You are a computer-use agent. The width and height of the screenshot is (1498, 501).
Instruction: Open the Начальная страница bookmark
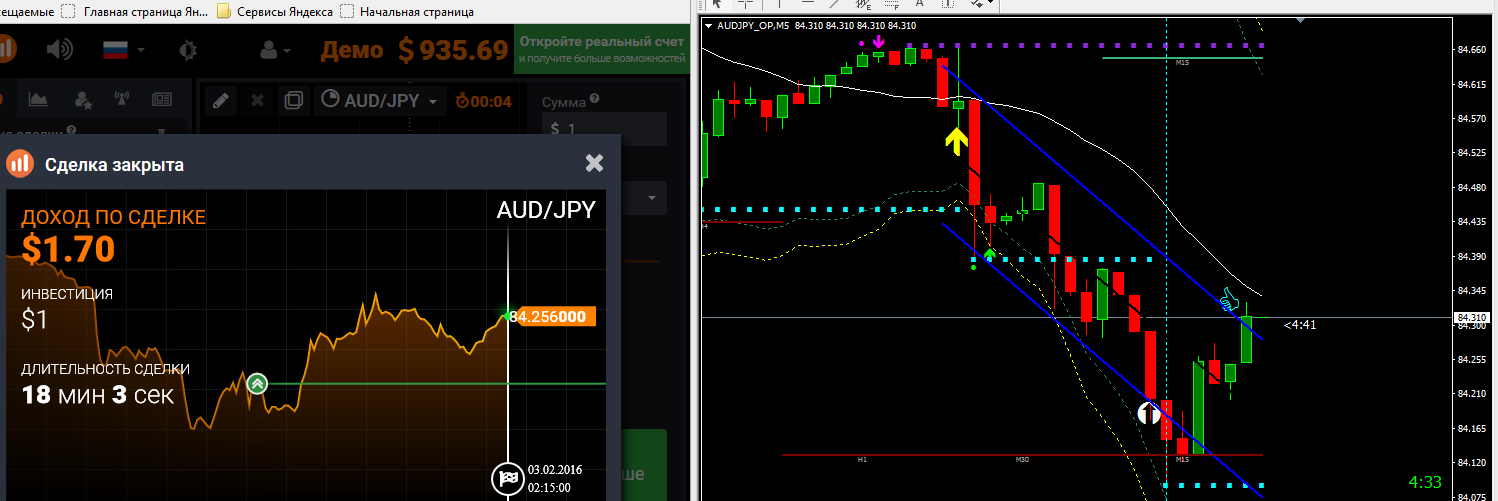pyautogui.click(x=407, y=12)
